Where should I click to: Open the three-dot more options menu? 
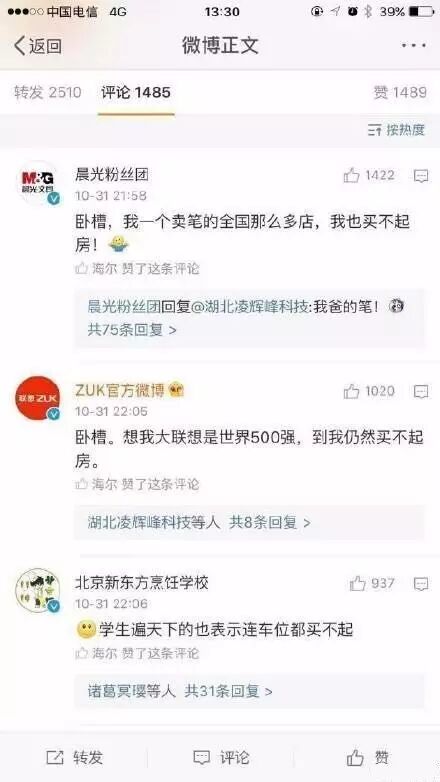tap(414, 45)
